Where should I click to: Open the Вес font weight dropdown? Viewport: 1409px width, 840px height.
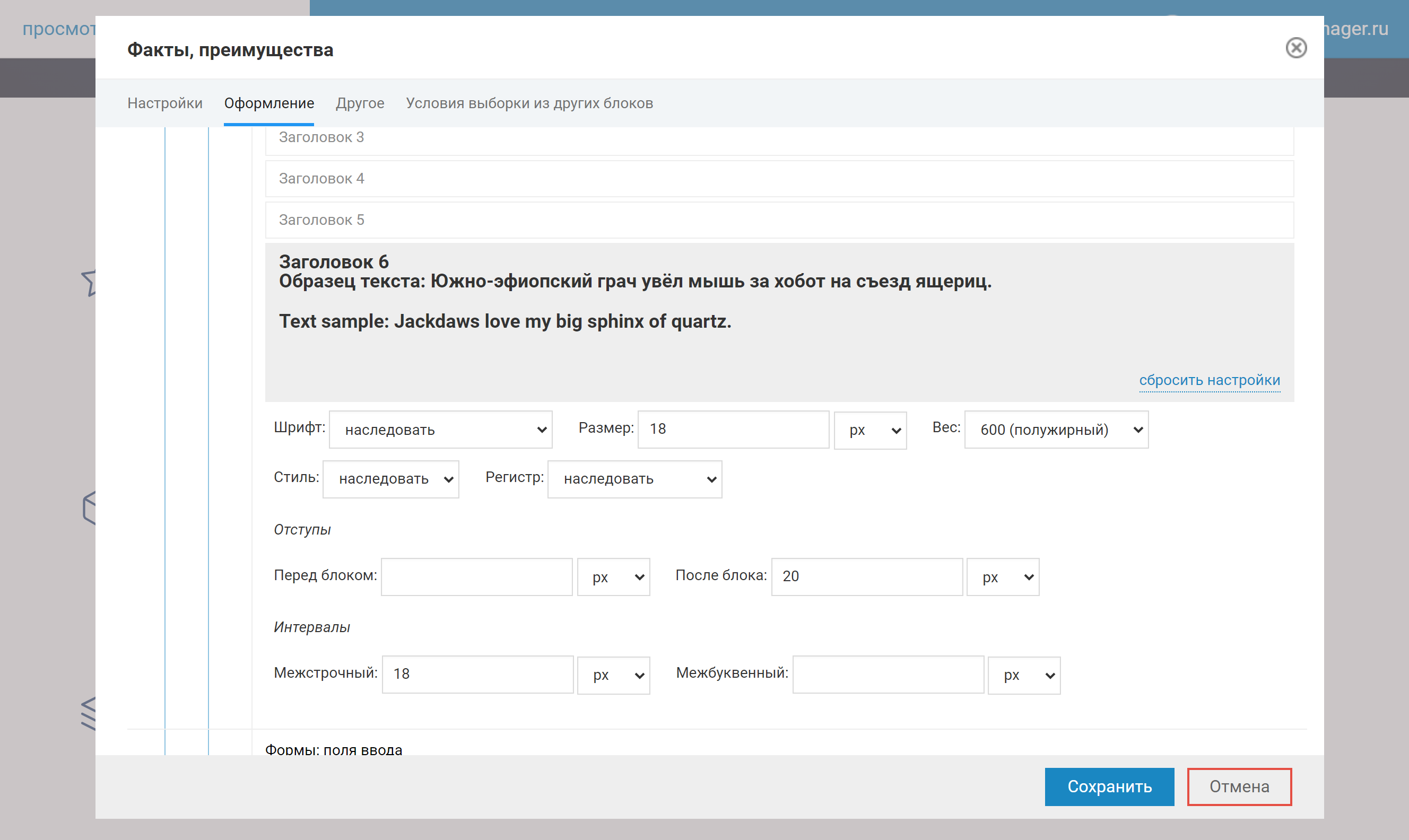click(1056, 430)
